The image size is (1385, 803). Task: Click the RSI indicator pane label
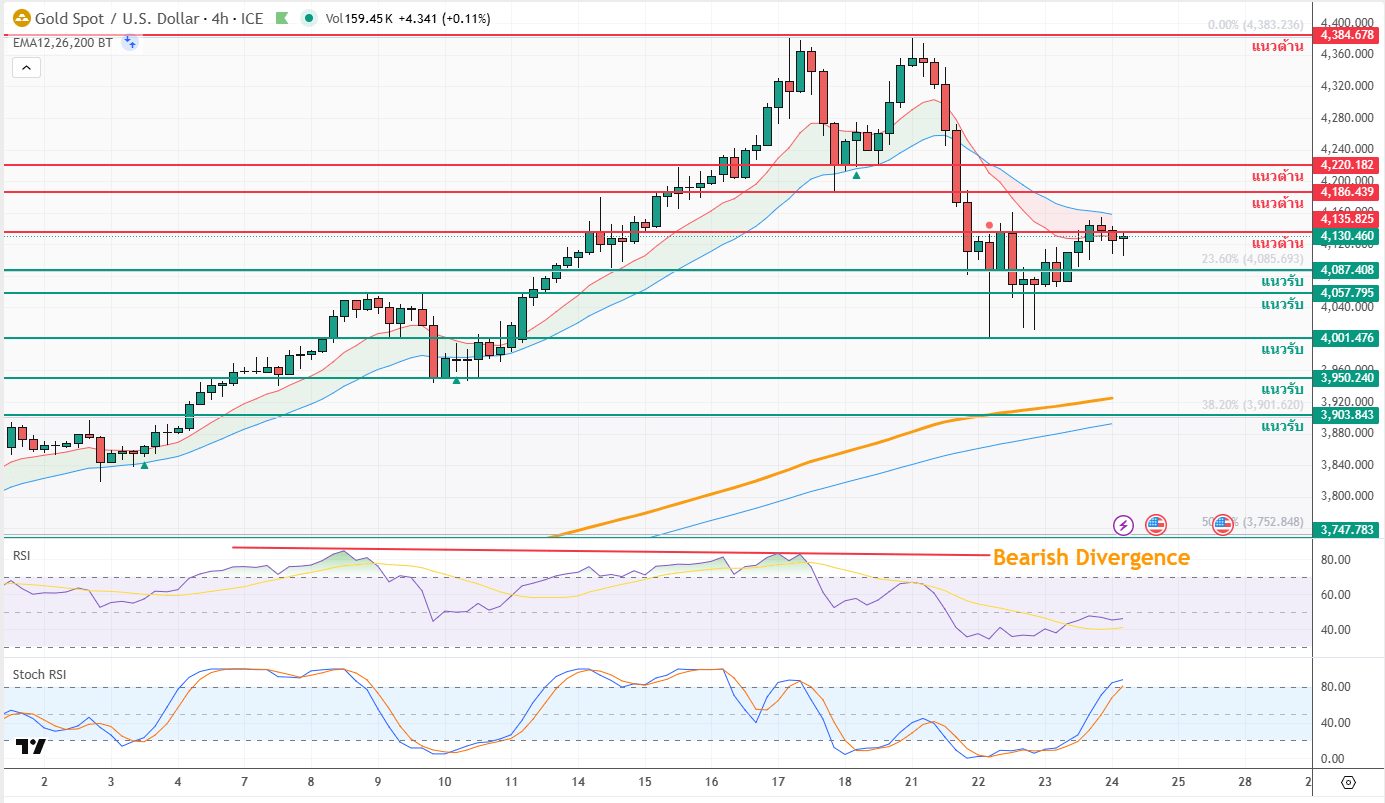22,555
